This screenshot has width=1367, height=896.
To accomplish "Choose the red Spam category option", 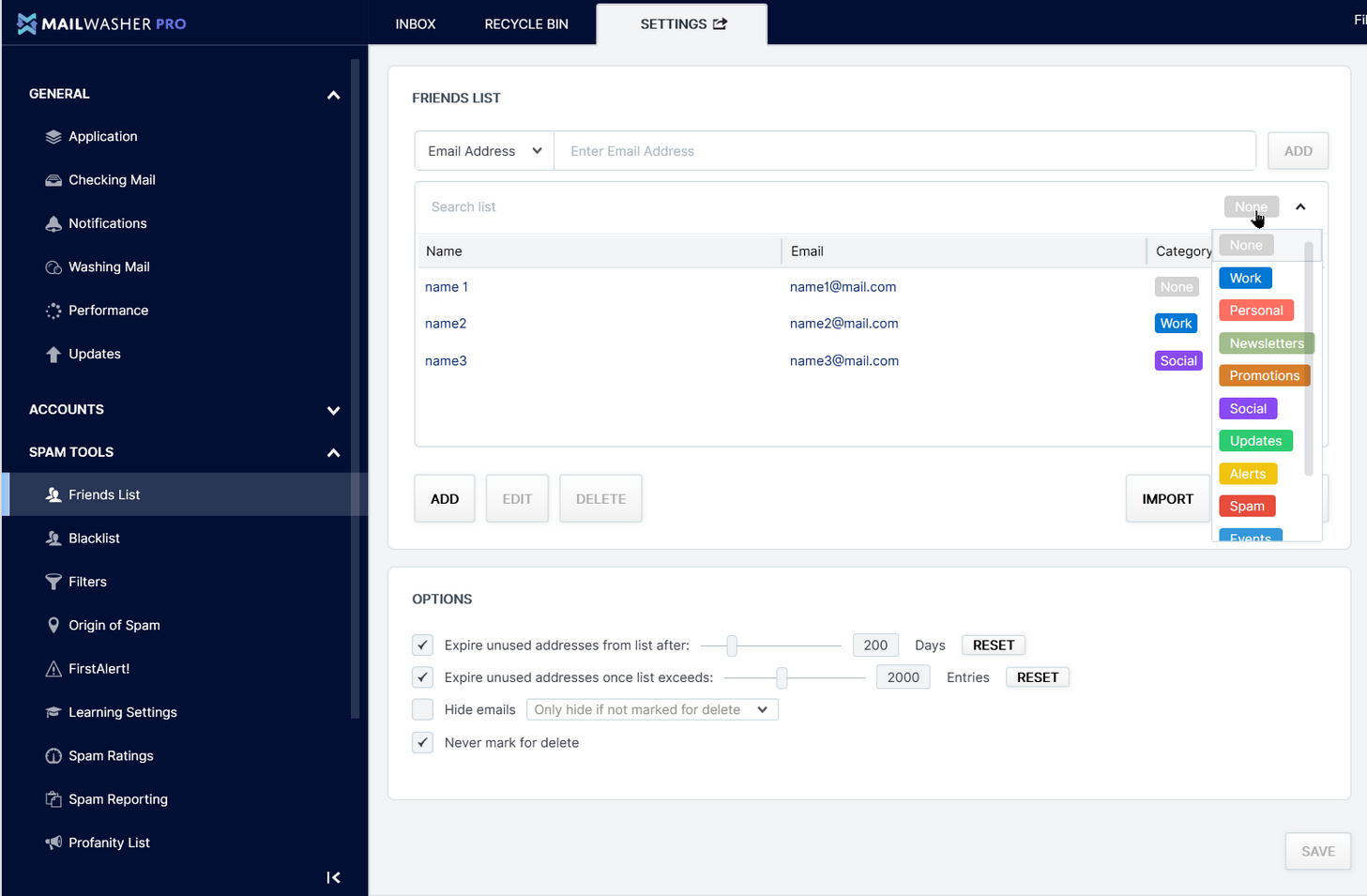I will pyautogui.click(x=1247, y=506).
